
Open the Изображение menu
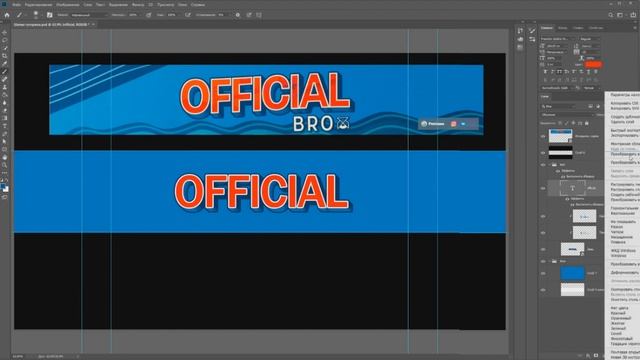click(68, 5)
